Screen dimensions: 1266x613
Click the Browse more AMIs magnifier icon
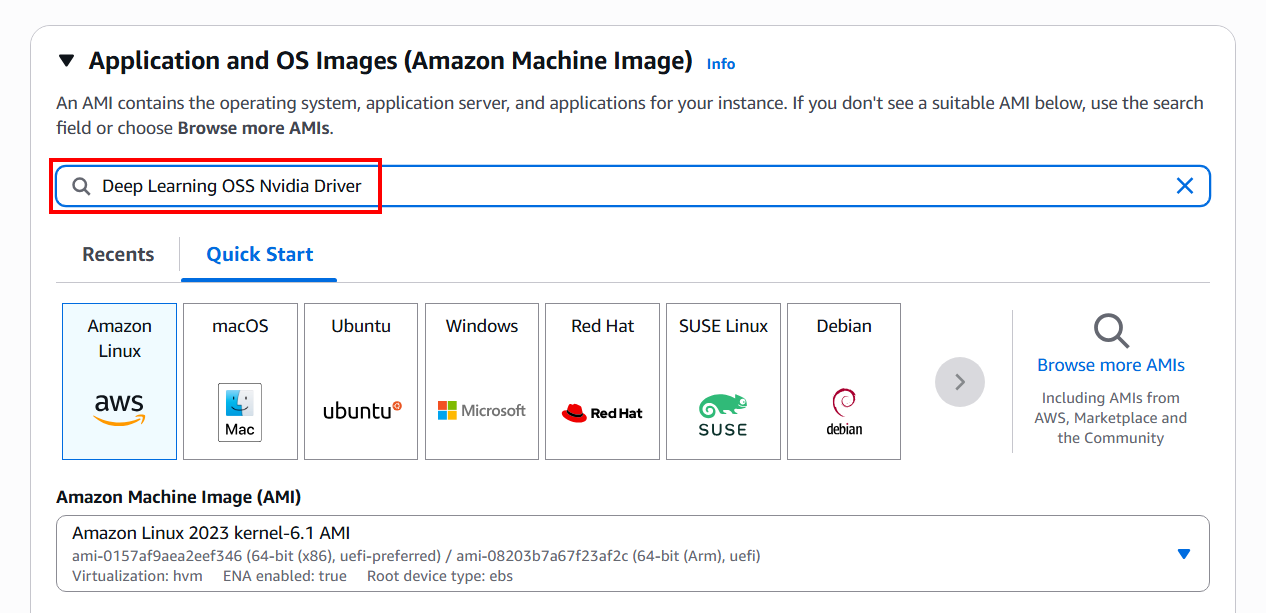(x=1111, y=330)
